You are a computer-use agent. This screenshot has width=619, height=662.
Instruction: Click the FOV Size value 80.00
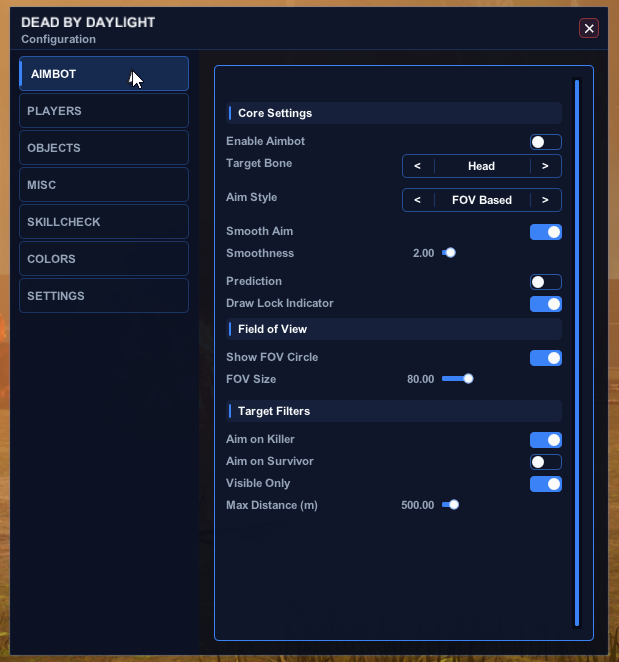click(x=420, y=379)
